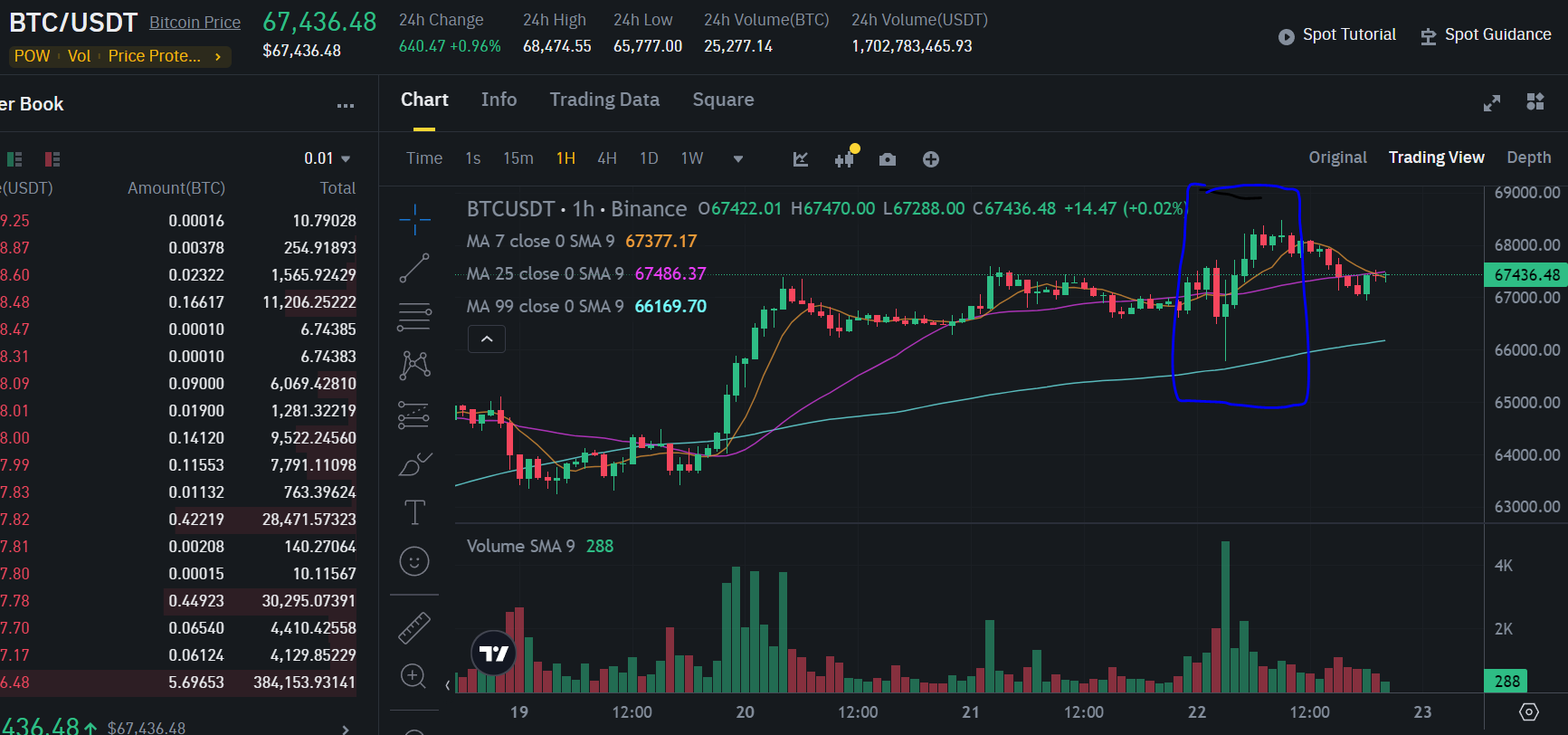Open chart settings hexagon icon

click(x=1529, y=712)
